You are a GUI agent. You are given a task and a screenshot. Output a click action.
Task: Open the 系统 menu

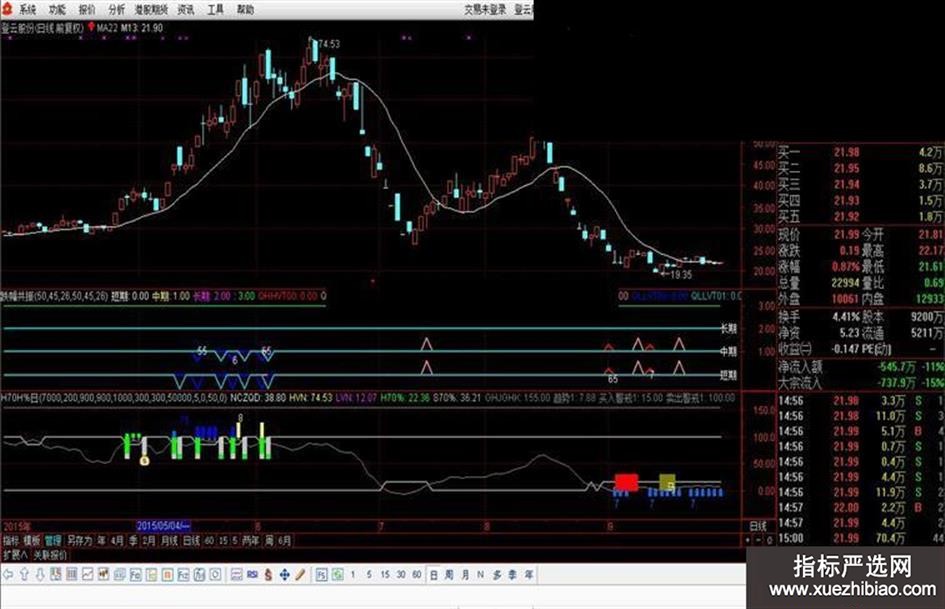pos(27,9)
